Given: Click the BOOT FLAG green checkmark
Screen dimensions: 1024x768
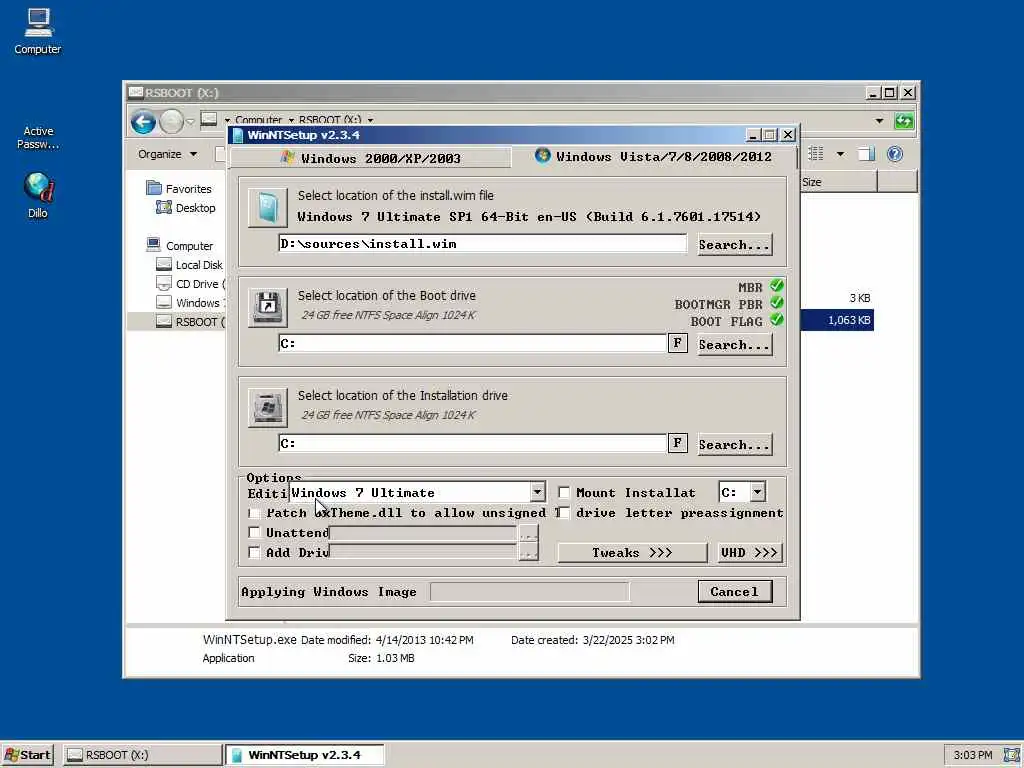Looking at the screenshot, I should (x=776, y=320).
